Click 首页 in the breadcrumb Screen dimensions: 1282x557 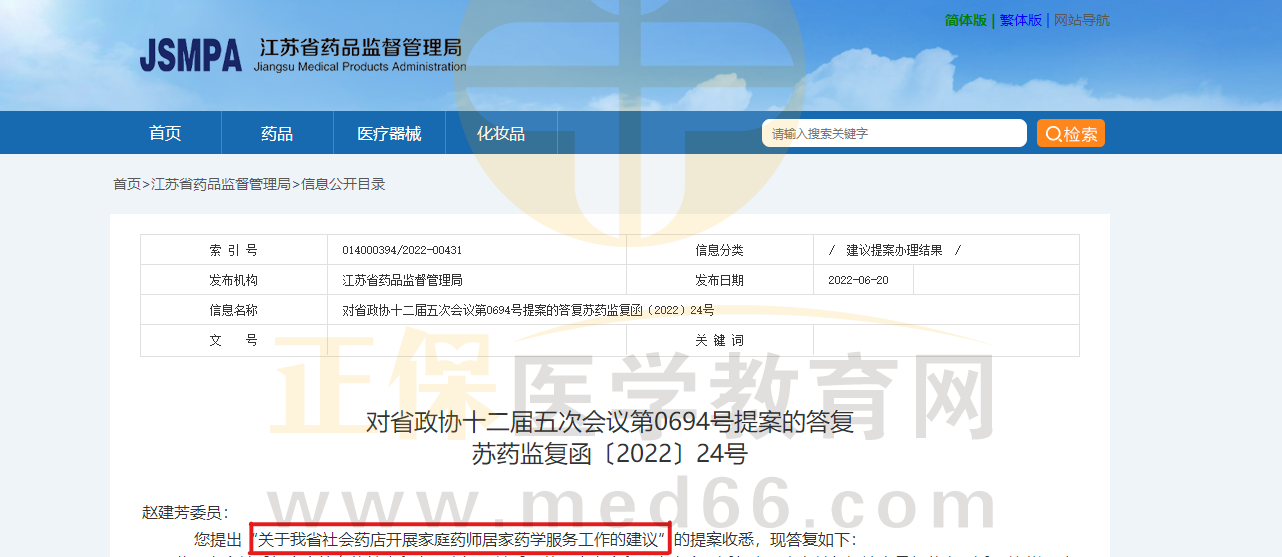126,184
